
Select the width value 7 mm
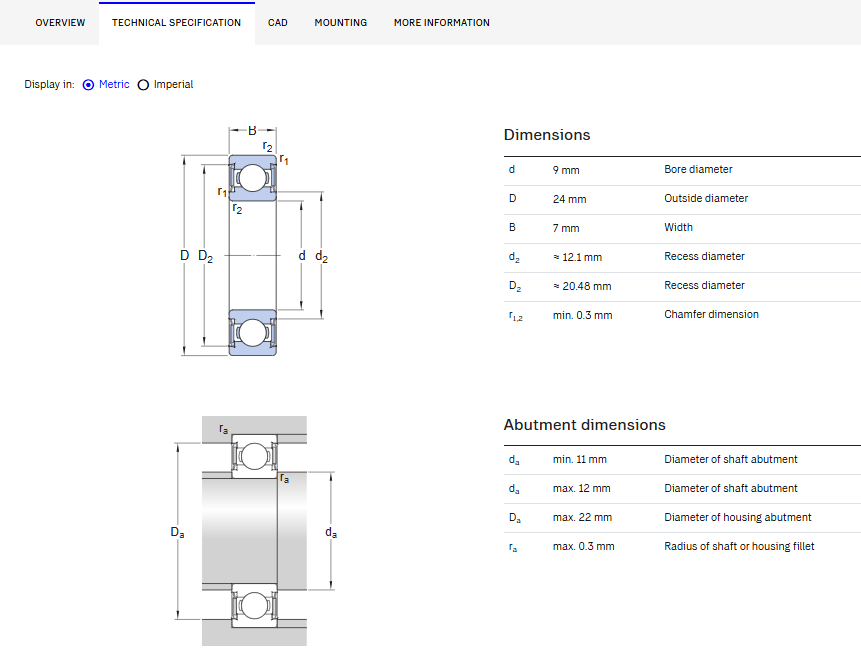click(x=566, y=228)
